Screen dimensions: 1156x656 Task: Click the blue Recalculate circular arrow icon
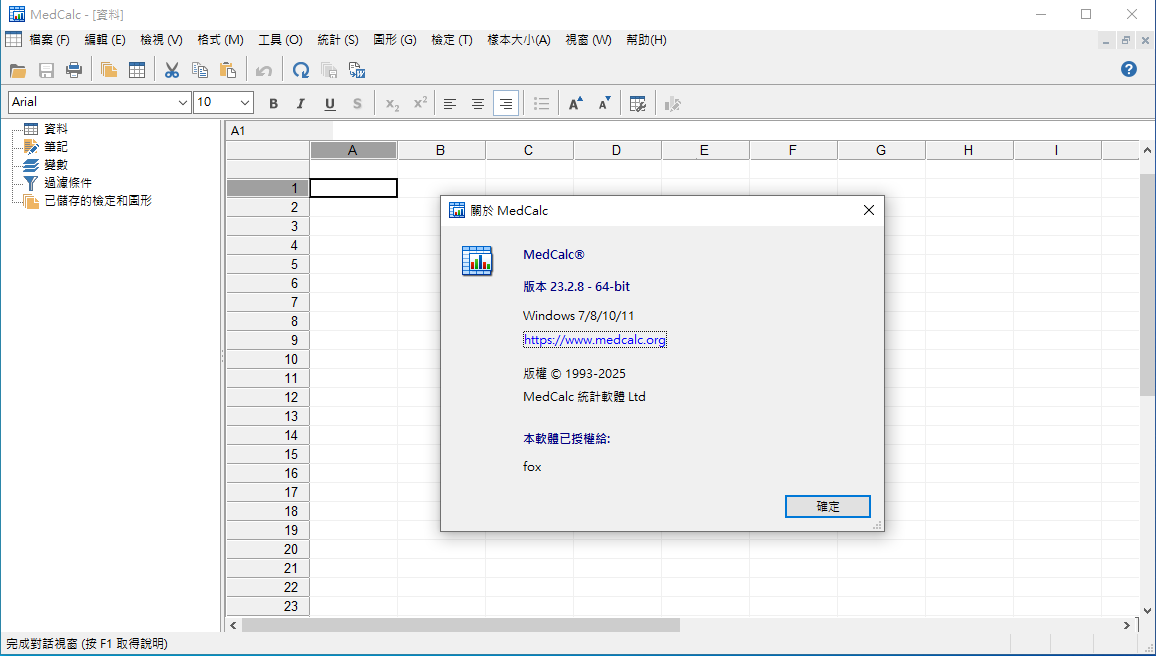[301, 71]
